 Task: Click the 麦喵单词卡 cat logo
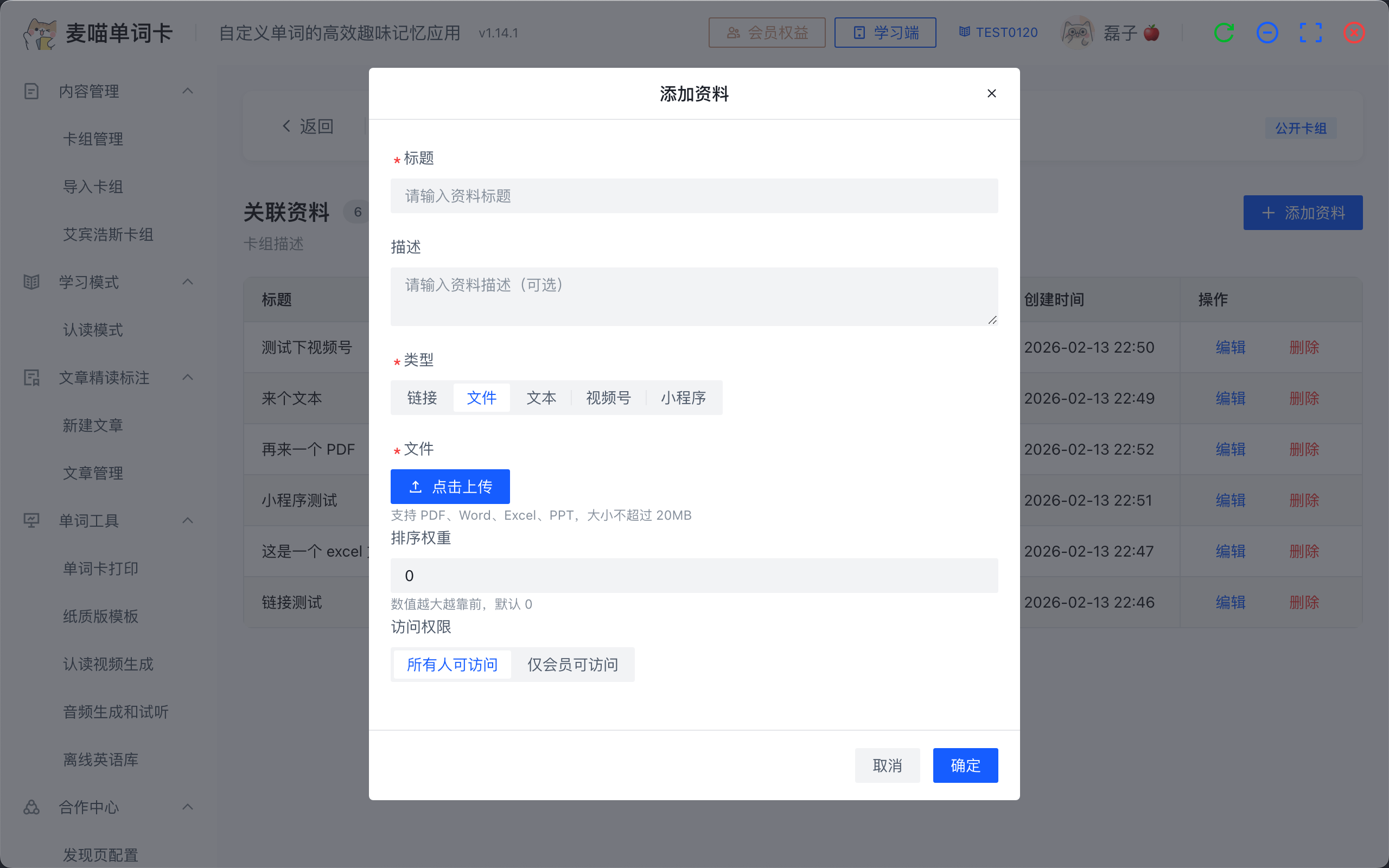tap(40, 32)
